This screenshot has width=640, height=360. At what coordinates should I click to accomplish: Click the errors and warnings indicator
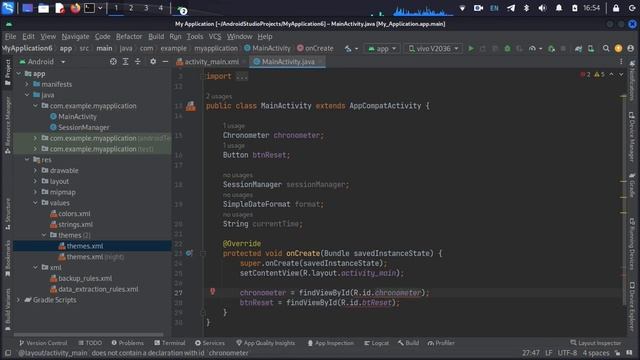pos(592,74)
